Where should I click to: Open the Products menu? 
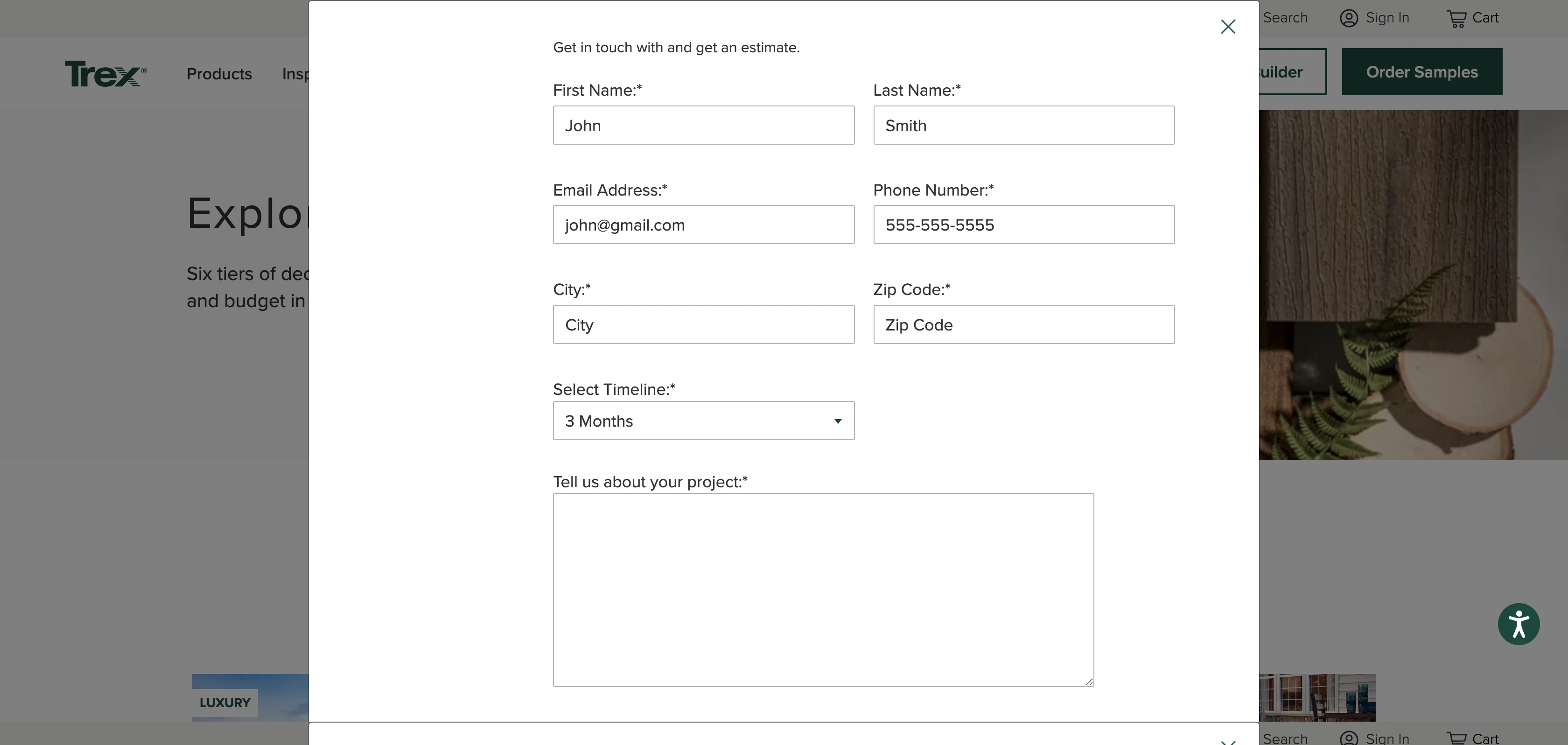tap(218, 74)
